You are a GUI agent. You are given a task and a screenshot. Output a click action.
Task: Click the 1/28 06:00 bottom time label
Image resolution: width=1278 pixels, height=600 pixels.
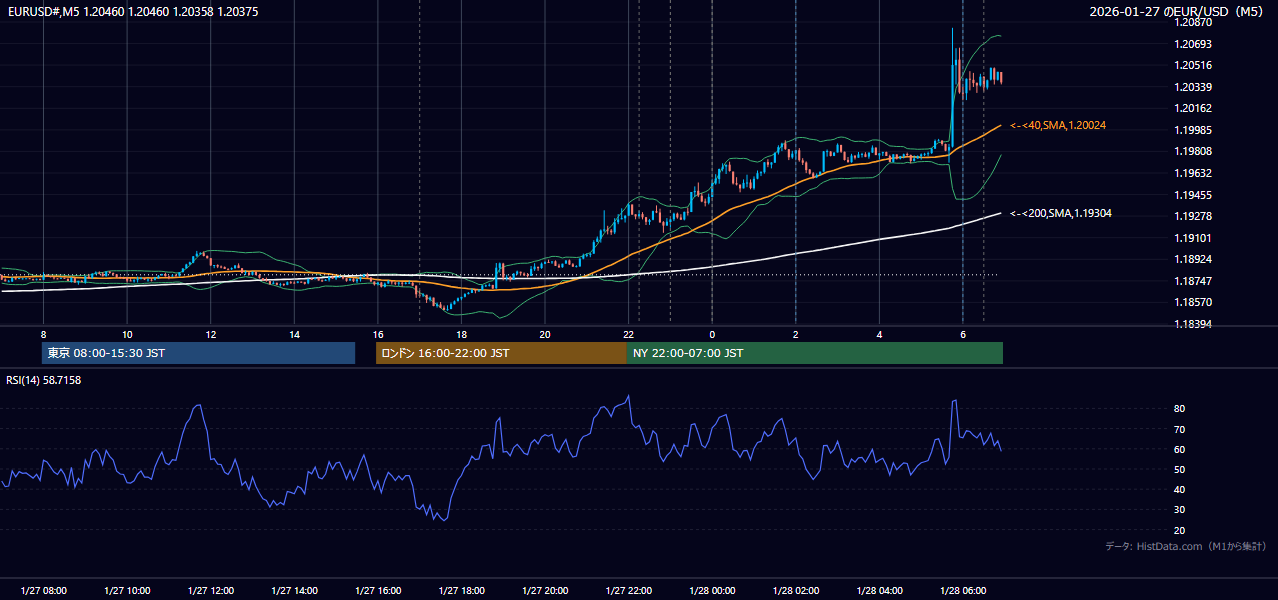pyautogui.click(x=963, y=591)
